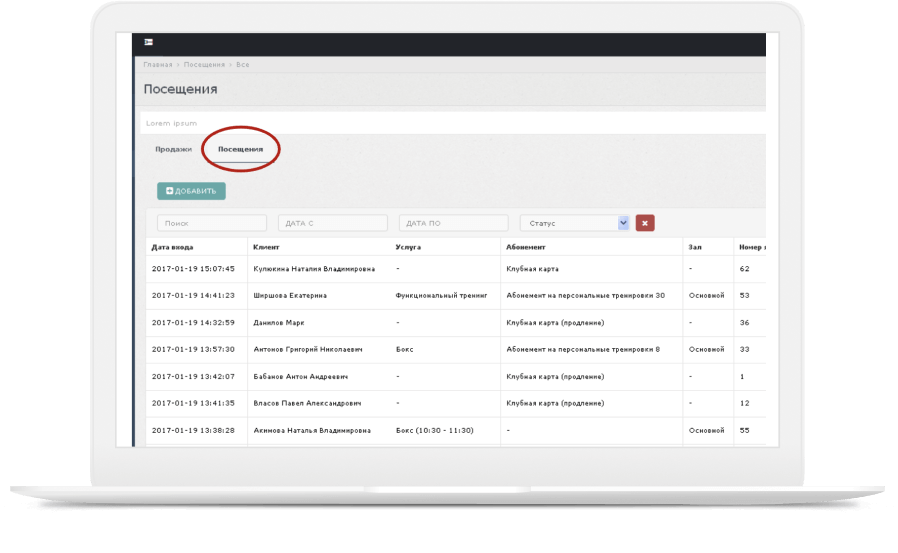Sort by Абонемент column header

click(x=526, y=247)
